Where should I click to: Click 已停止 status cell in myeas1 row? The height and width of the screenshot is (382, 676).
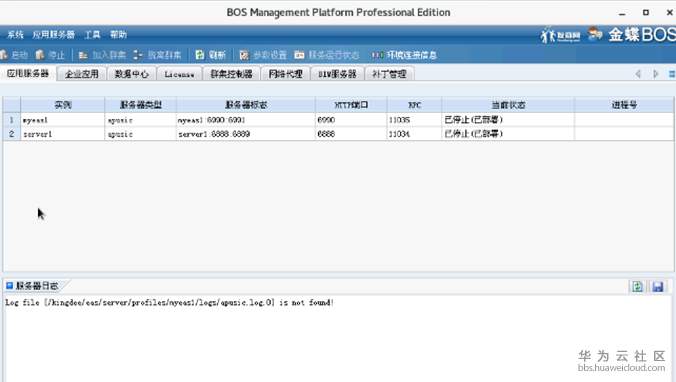tap(508, 120)
